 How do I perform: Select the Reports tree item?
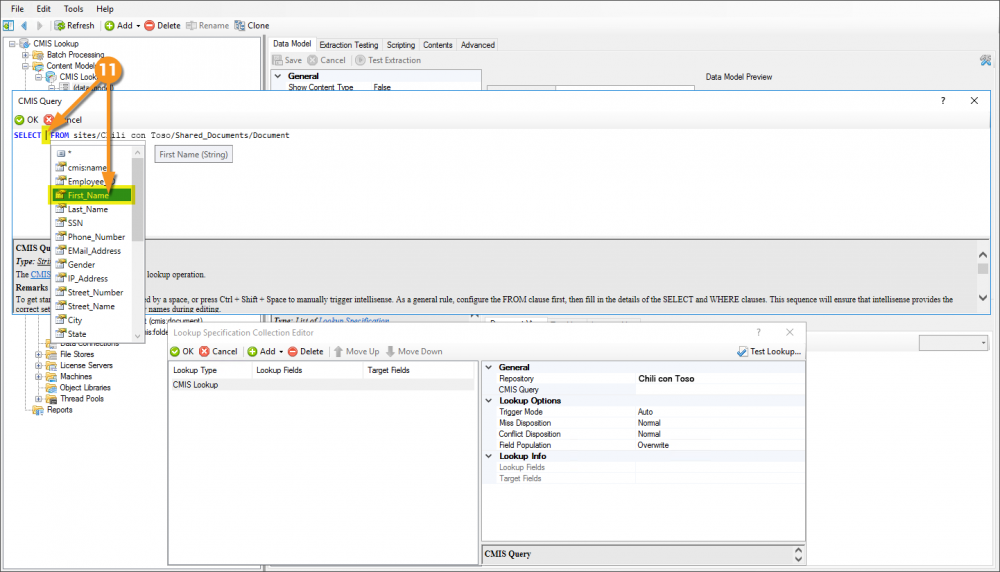point(59,410)
